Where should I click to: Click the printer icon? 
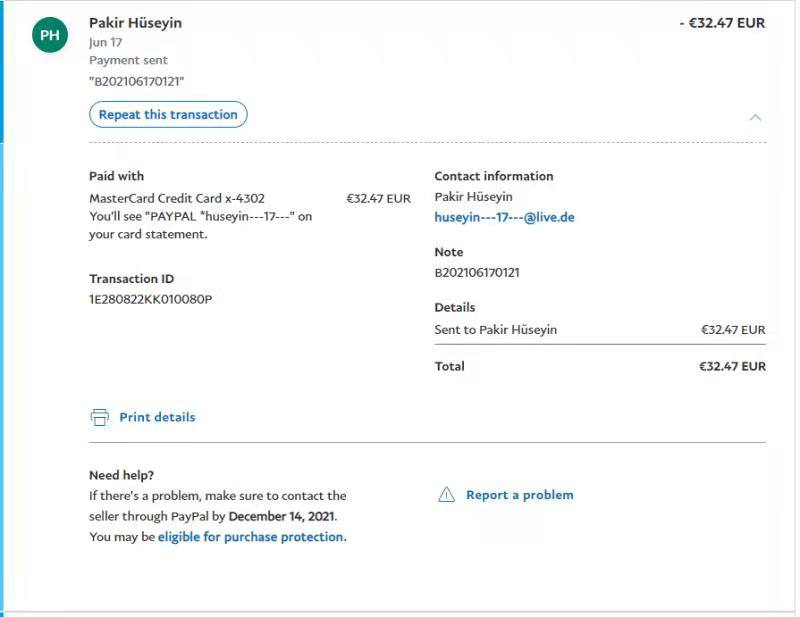[x=99, y=417]
